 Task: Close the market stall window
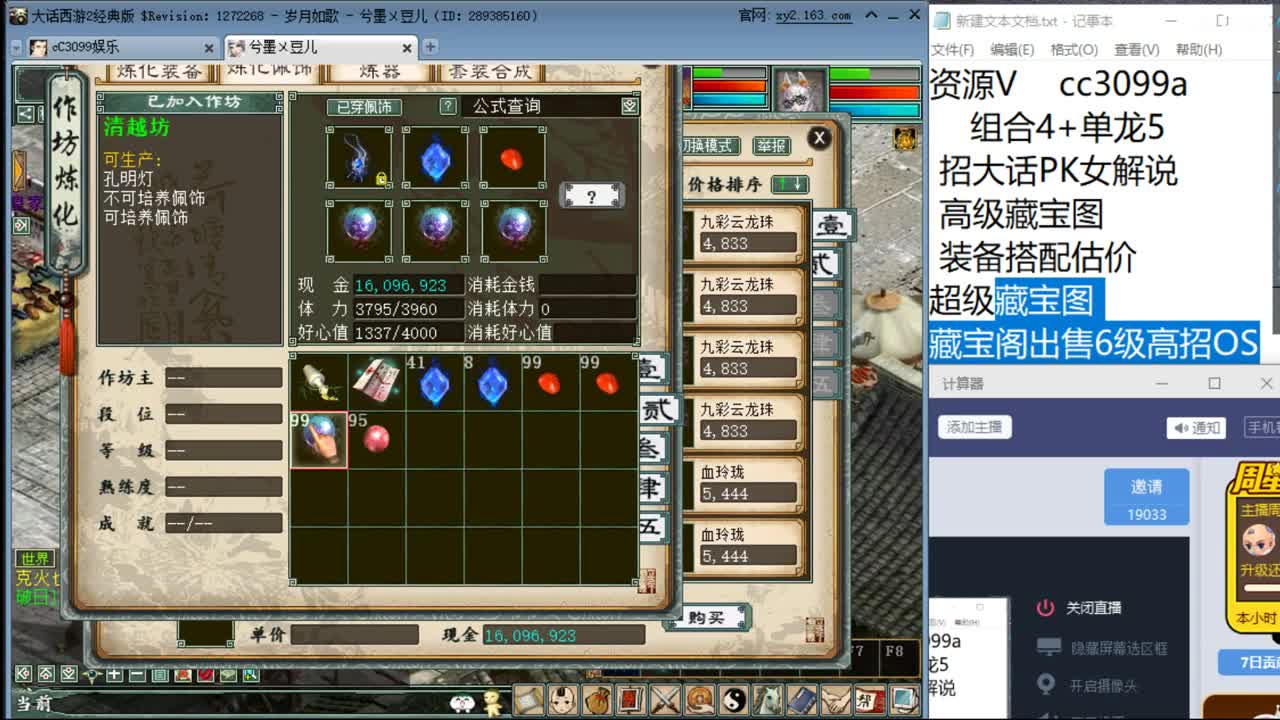(819, 138)
